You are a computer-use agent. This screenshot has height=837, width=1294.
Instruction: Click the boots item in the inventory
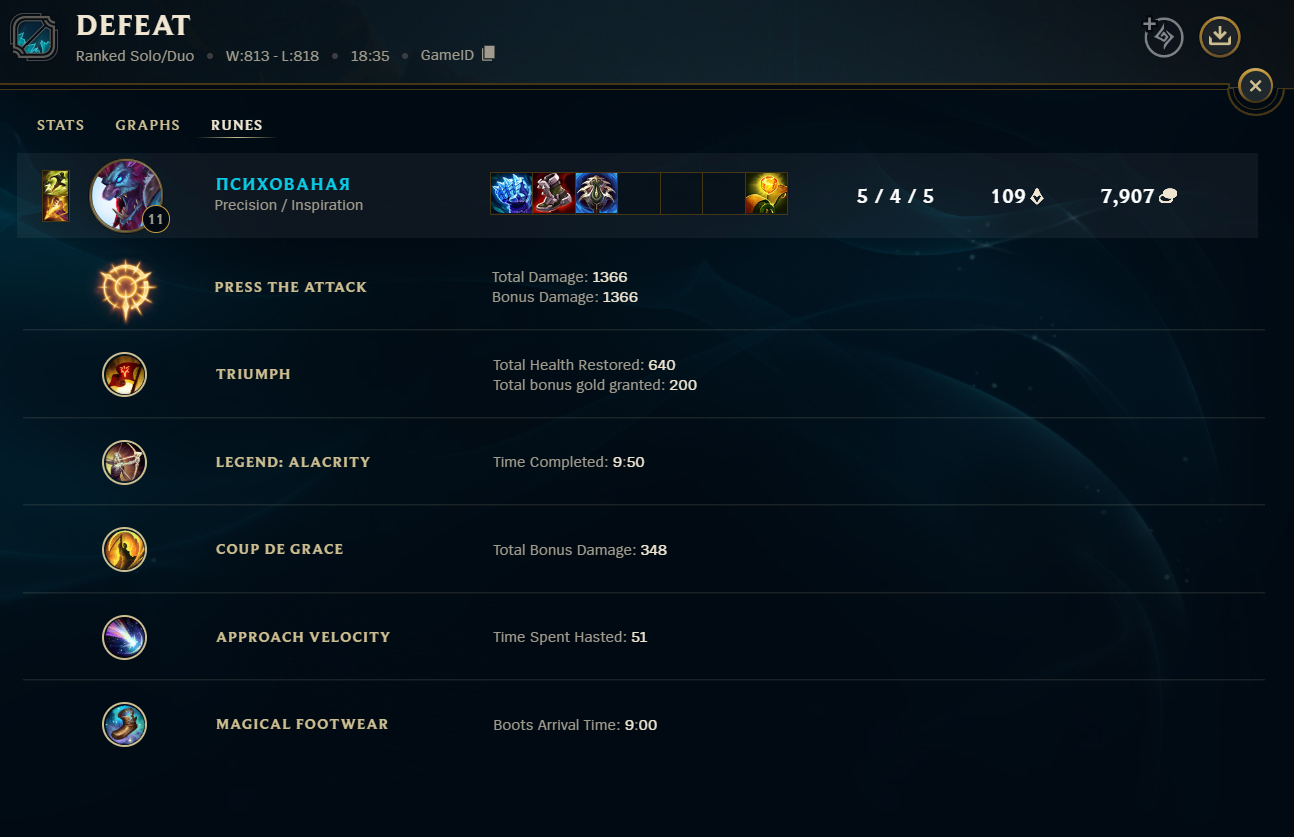553,194
